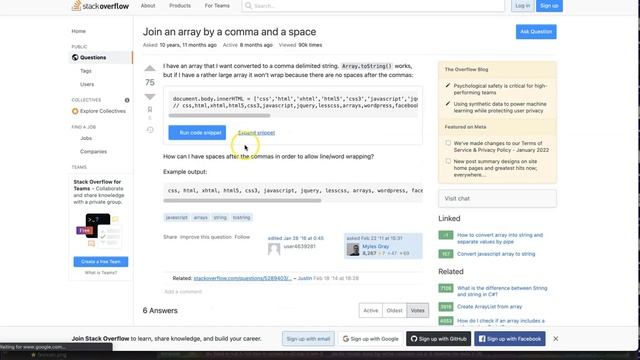Show question activity history icon

tap(150, 130)
